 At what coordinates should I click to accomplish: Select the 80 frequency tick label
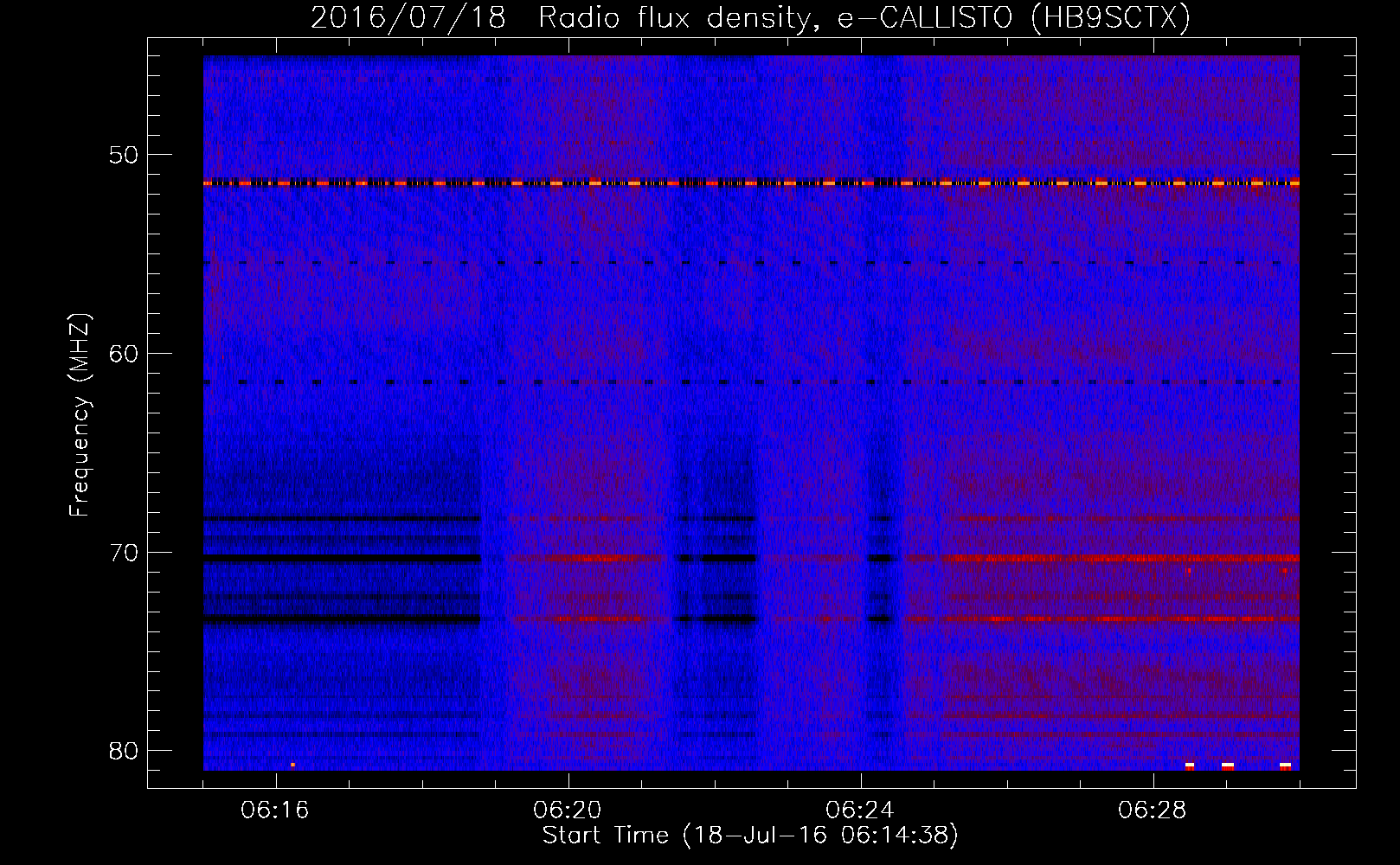[124, 751]
